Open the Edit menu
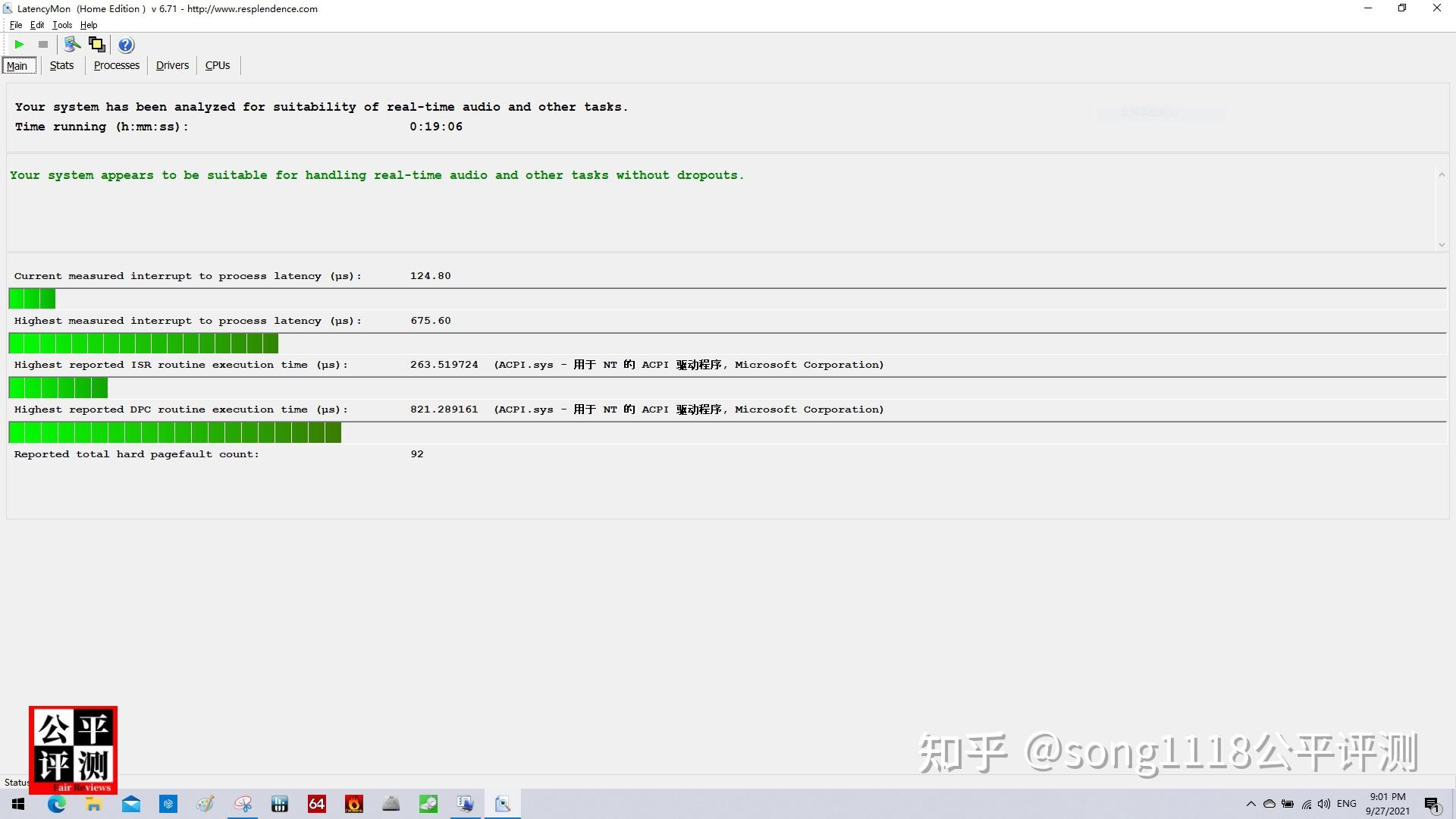The width and height of the screenshot is (1456, 819). coord(36,24)
